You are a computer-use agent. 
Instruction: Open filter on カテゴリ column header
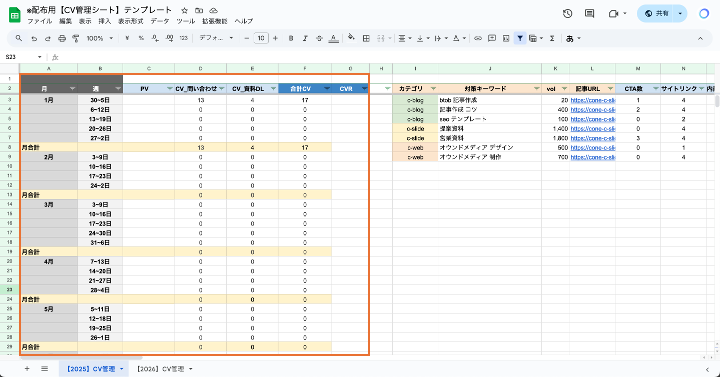pos(433,89)
